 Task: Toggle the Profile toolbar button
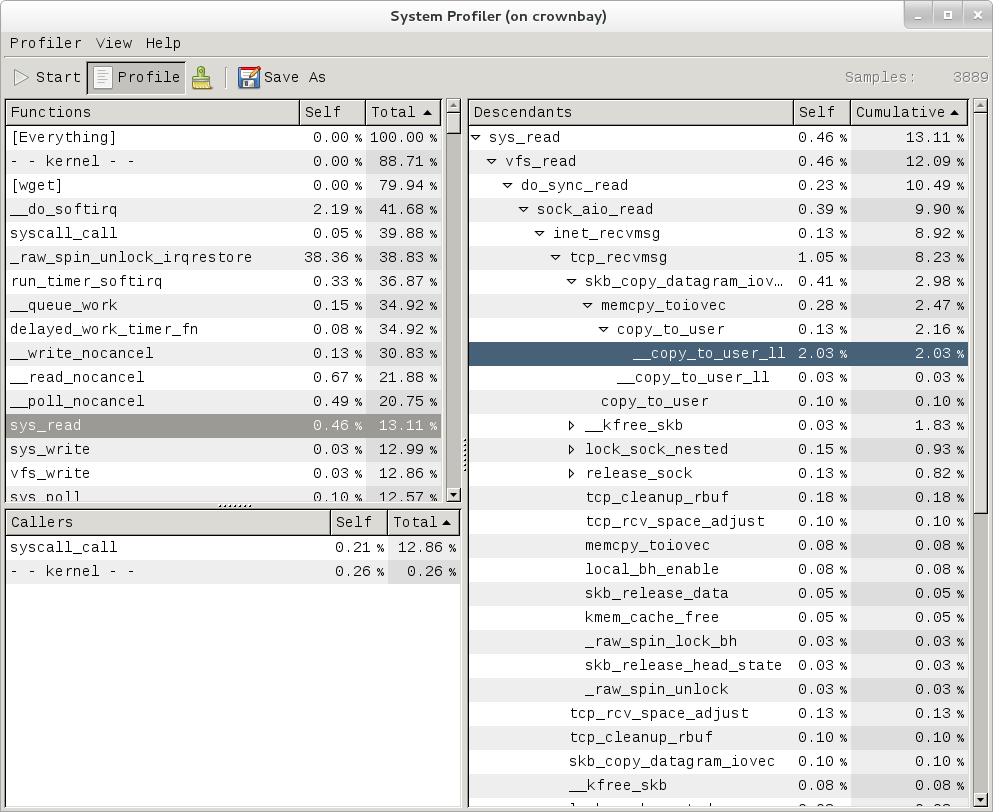click(136, 77)
